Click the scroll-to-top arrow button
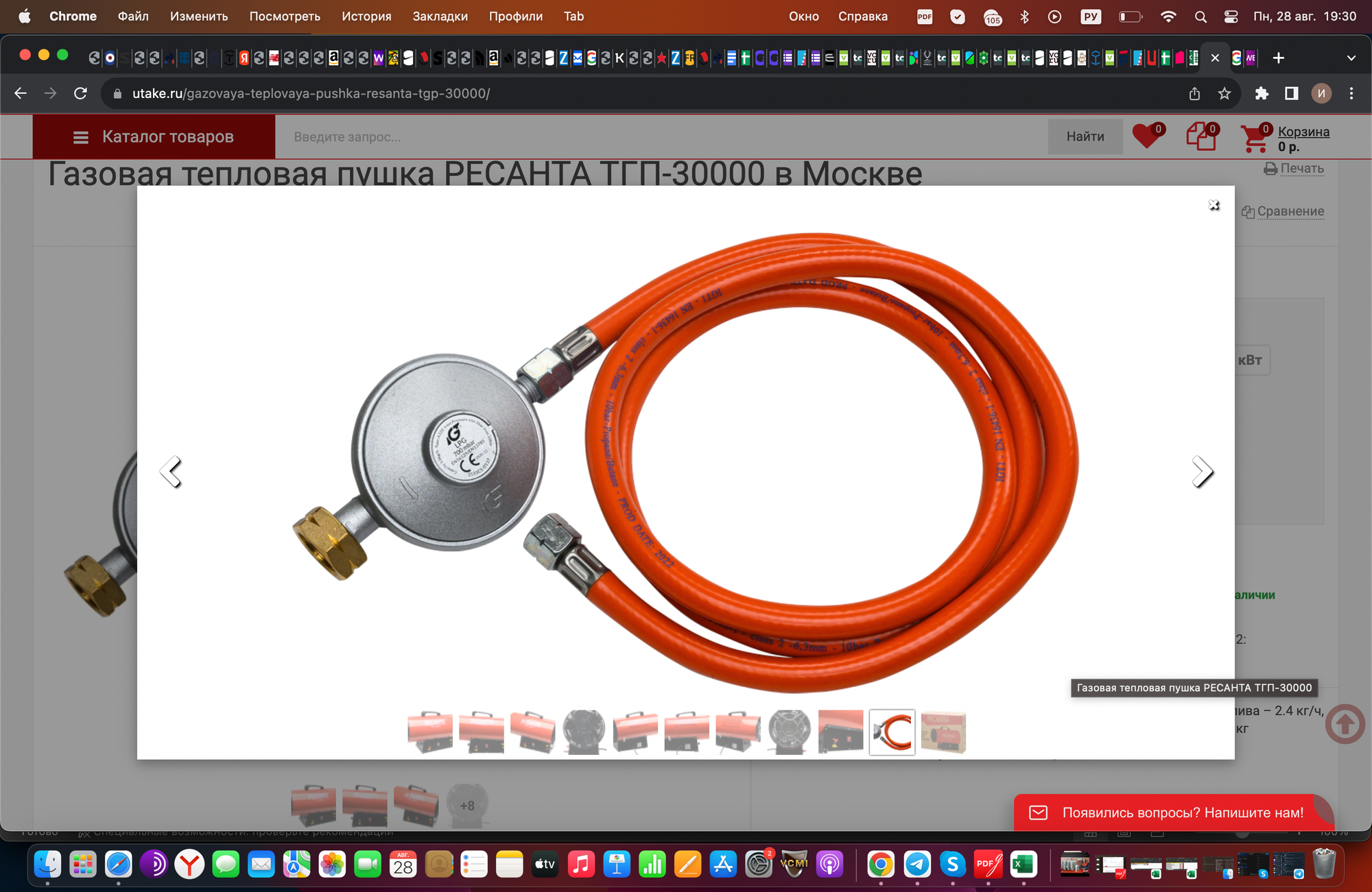This screenshot has width=1372, height=892. coord(1345,724)
